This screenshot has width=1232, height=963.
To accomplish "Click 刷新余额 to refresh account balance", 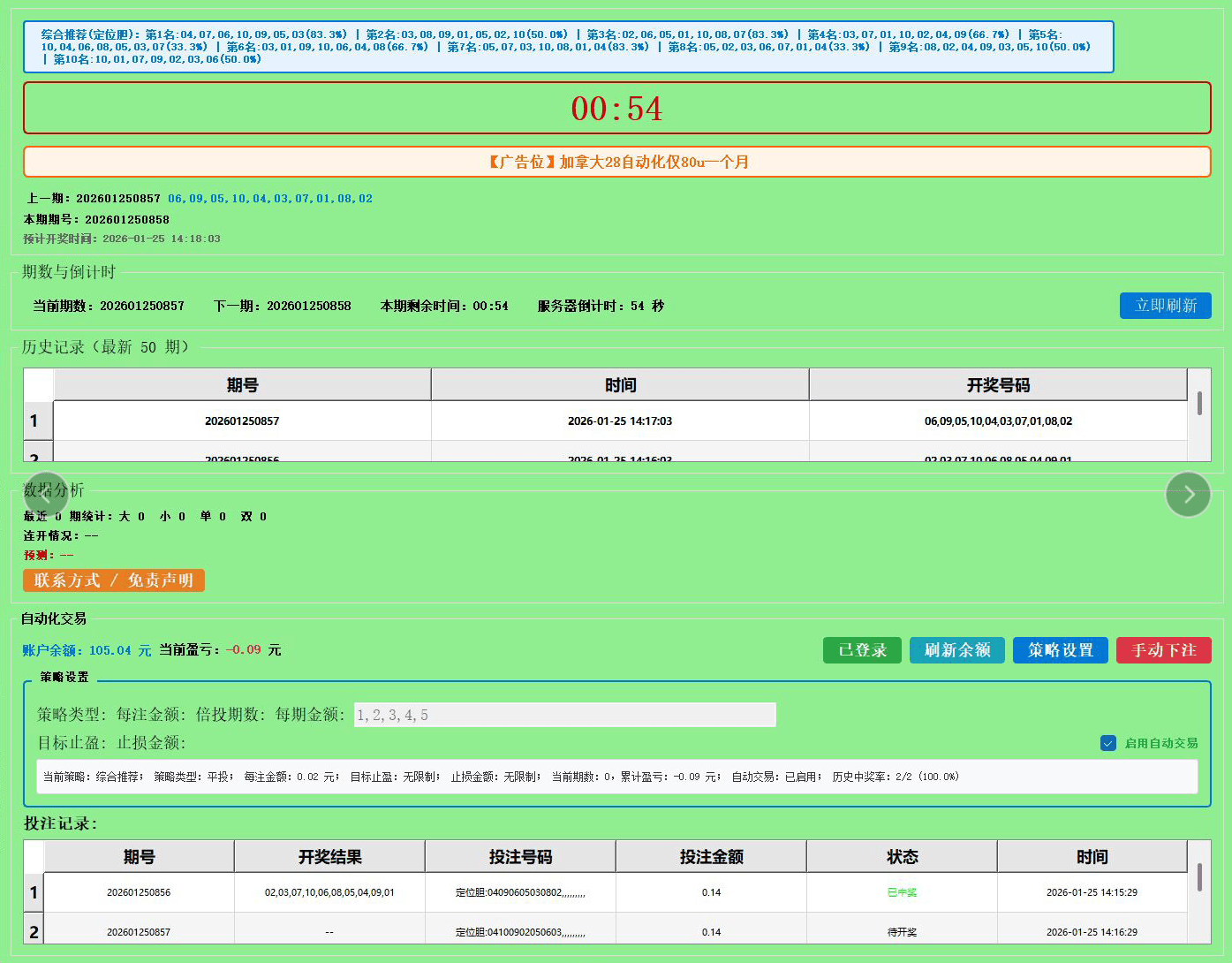I will (x=956, y=649).
